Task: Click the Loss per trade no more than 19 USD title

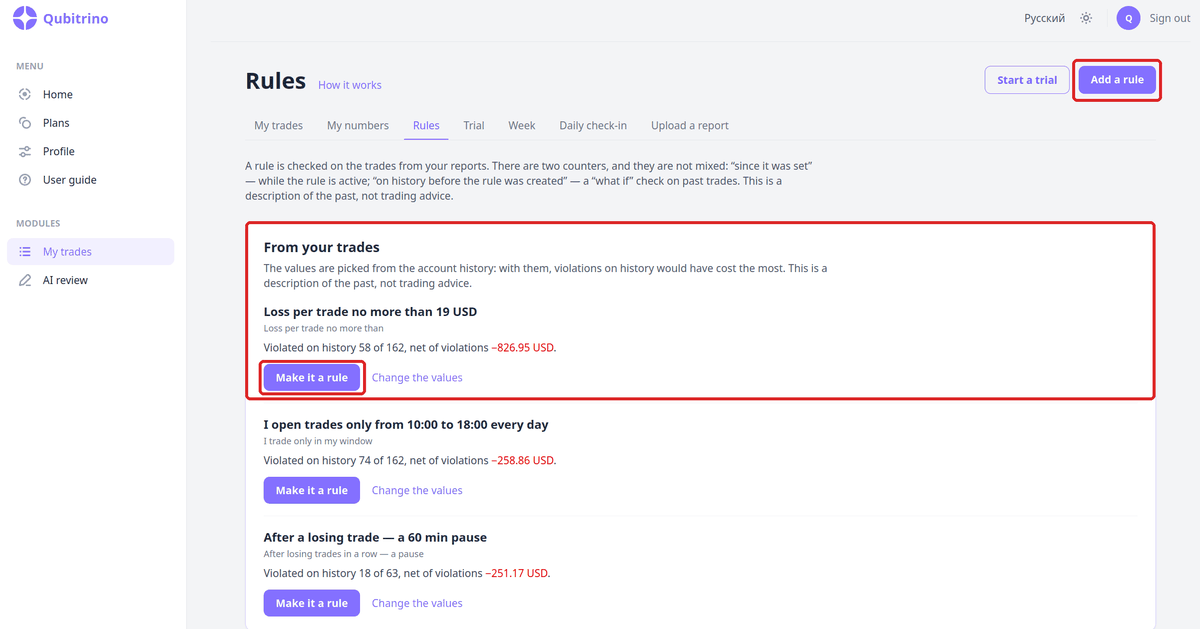Action: 370,312
